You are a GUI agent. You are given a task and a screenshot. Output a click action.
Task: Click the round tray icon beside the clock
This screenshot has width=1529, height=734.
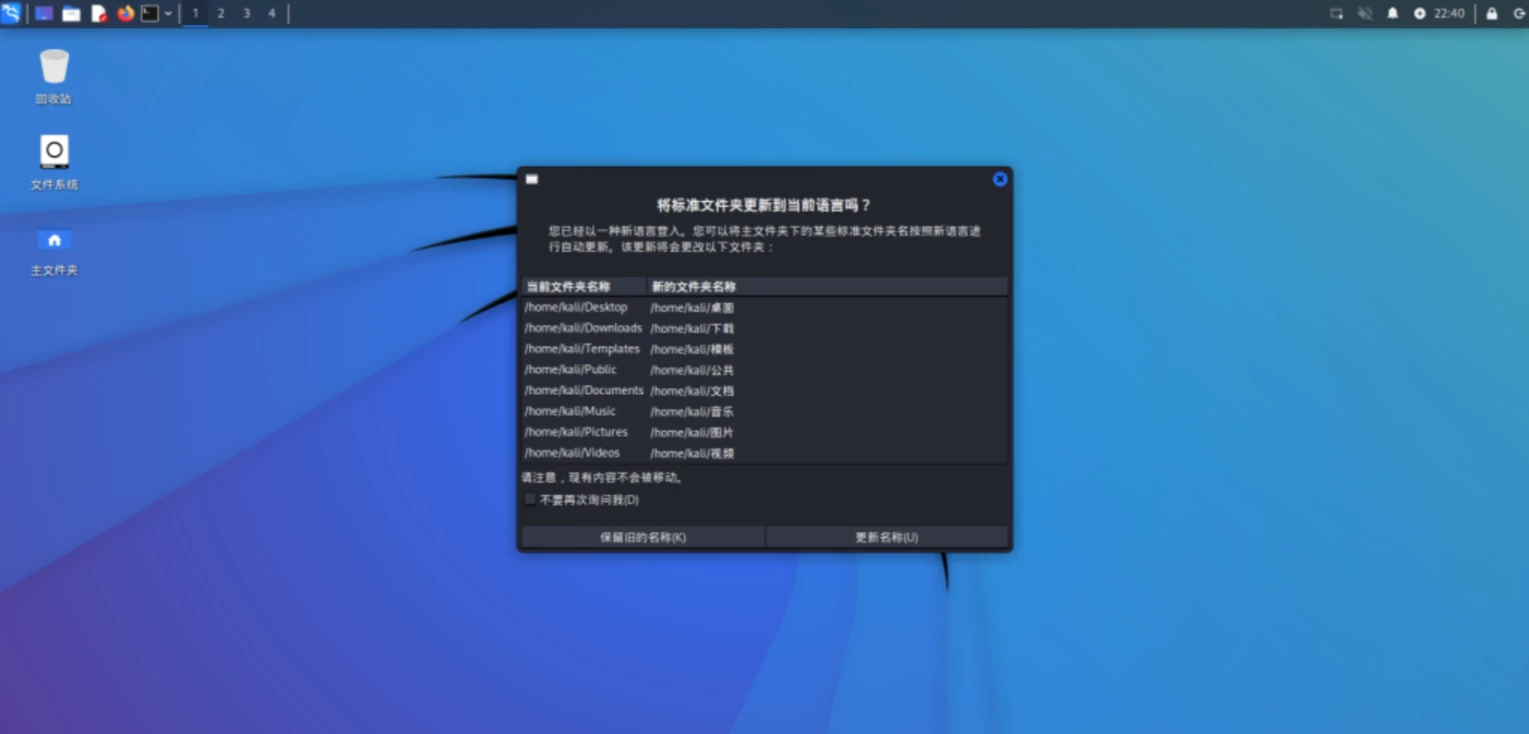click(x=1419, y=14)
